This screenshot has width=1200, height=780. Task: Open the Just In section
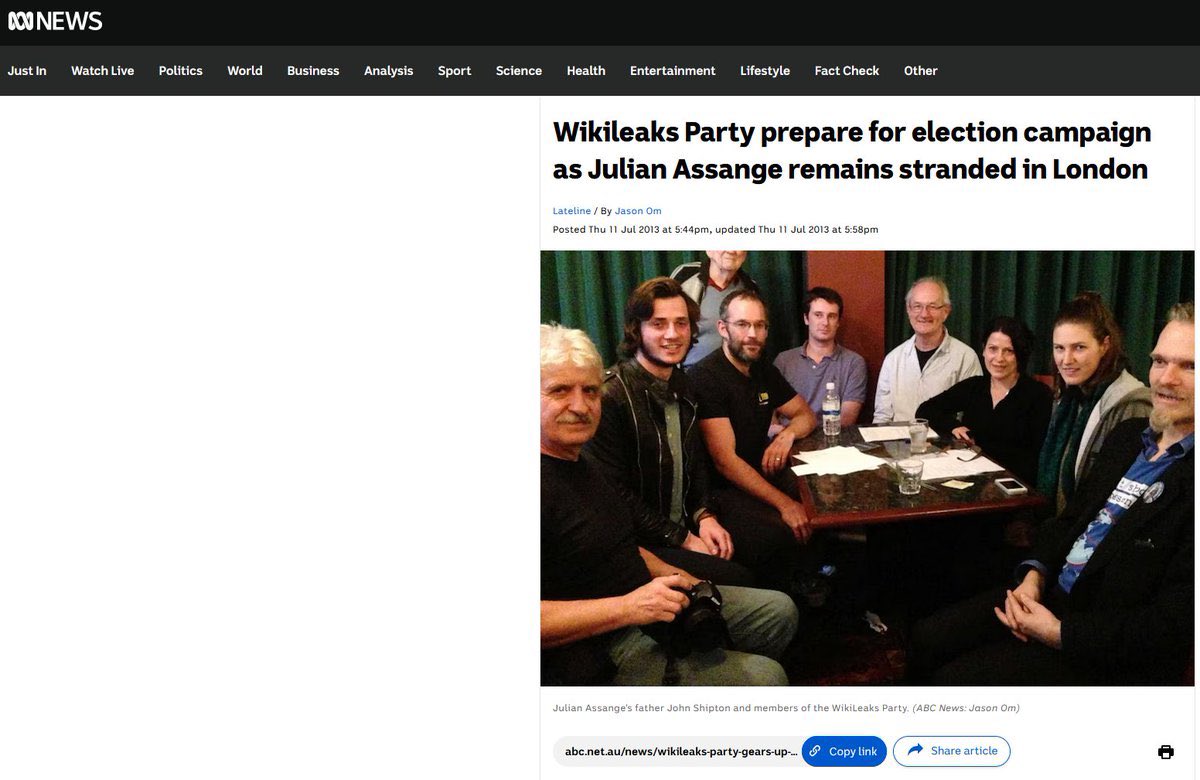(x=27, y=71)
